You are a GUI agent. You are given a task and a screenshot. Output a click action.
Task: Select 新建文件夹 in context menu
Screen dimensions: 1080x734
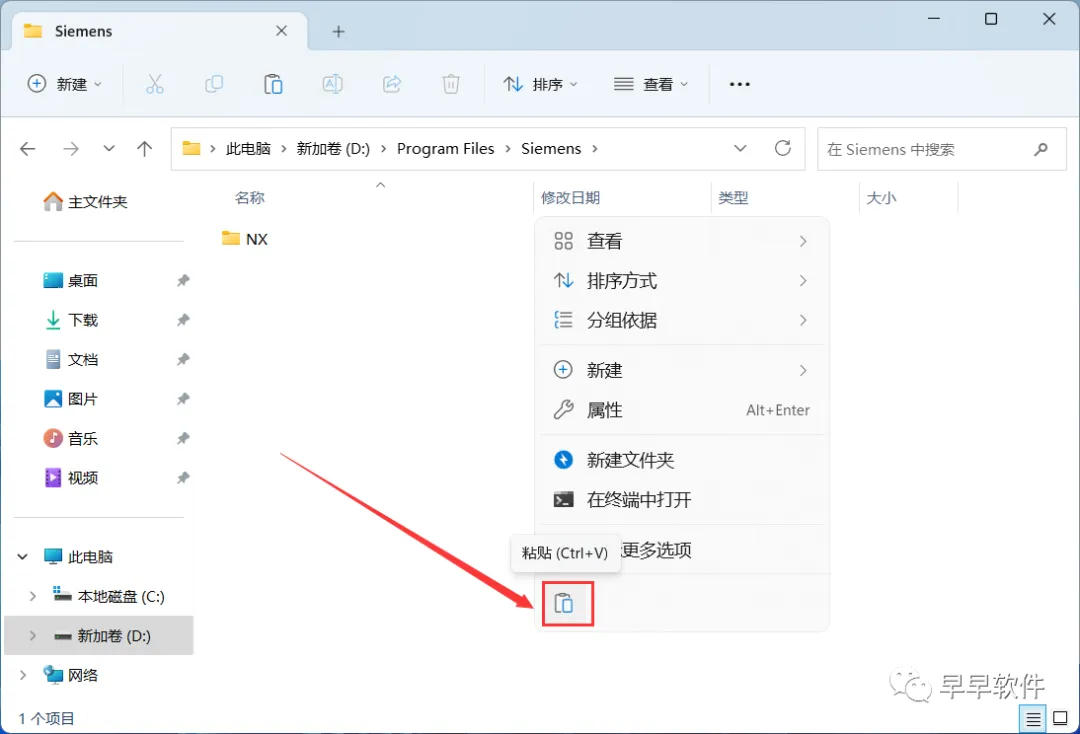pos(681,460)
